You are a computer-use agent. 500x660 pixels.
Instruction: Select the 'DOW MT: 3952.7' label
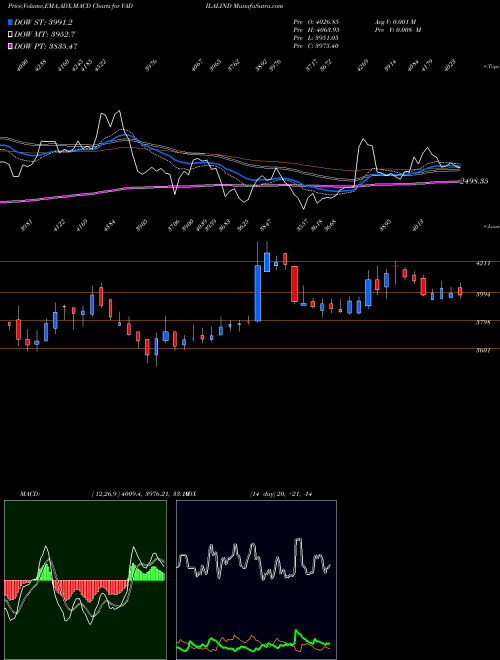tap(45, 34)
